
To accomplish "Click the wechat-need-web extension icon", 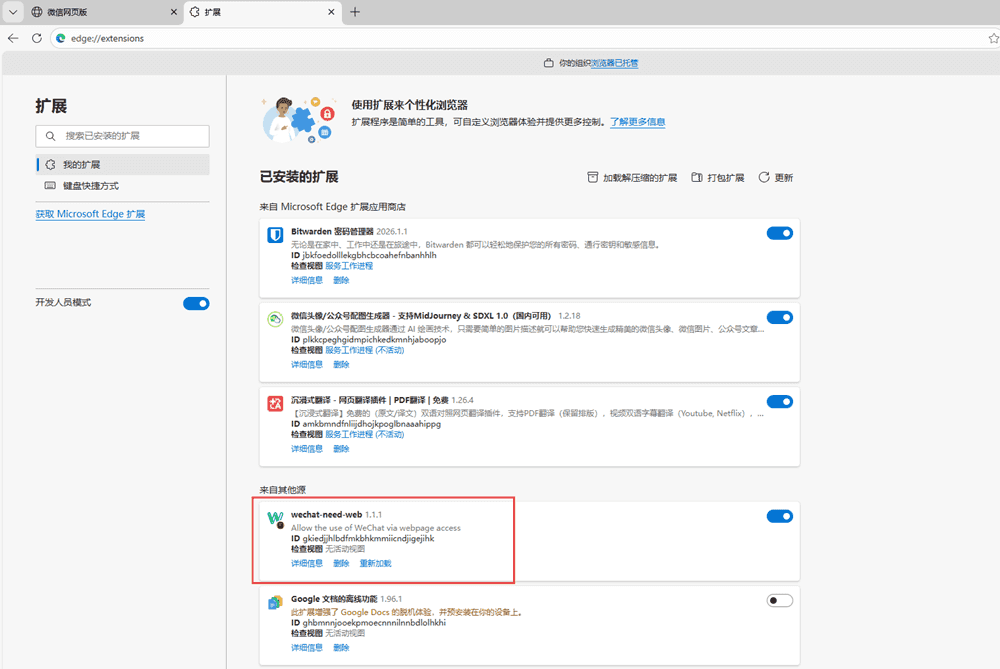I will (x=275, y=519).
